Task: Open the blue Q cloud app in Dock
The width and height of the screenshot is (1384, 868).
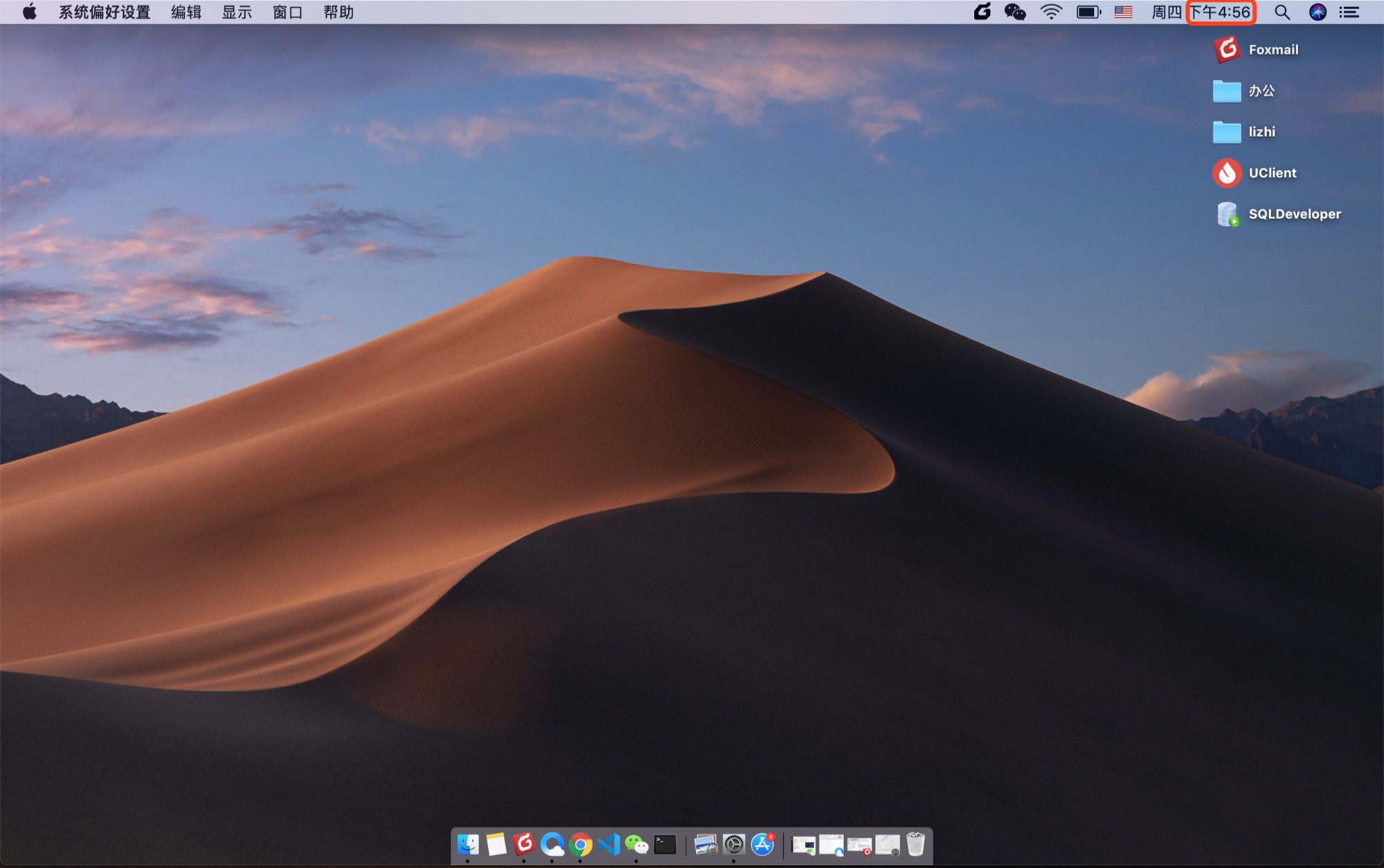Action: [x=553, y=844]
